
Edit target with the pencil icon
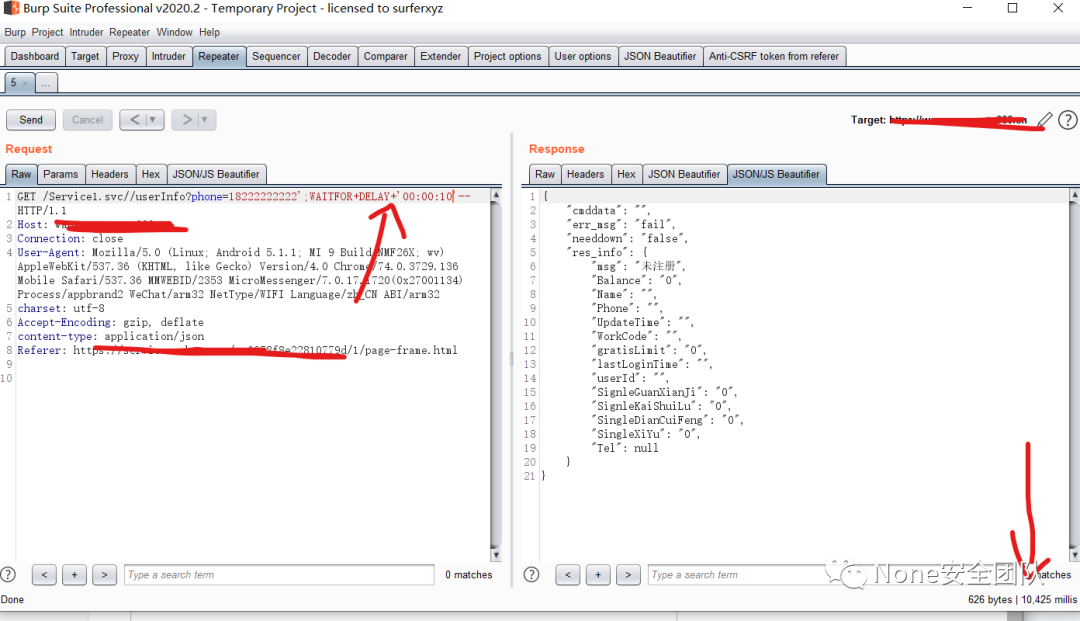(1046, 120)
